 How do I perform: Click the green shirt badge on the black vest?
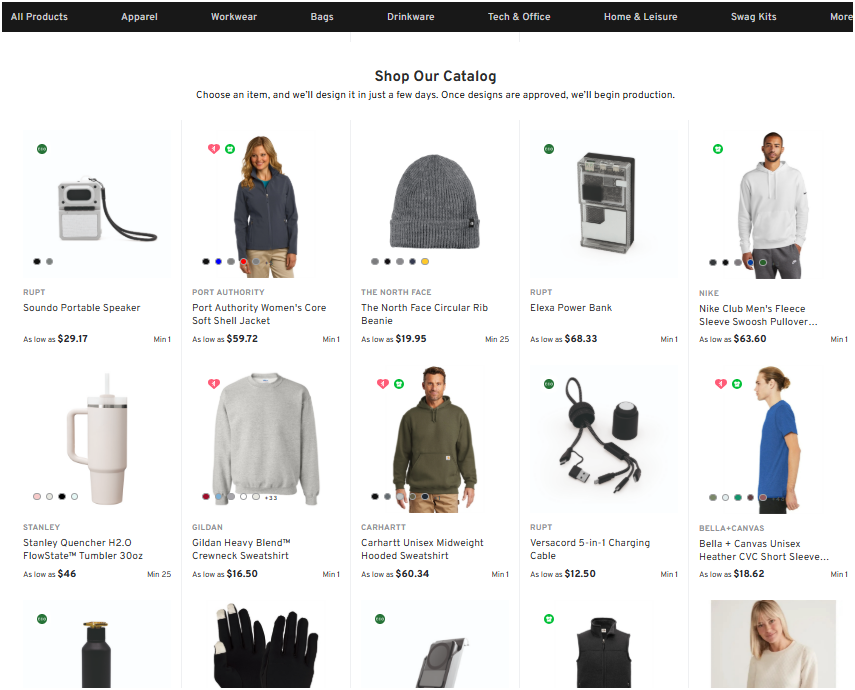(549, 619)
